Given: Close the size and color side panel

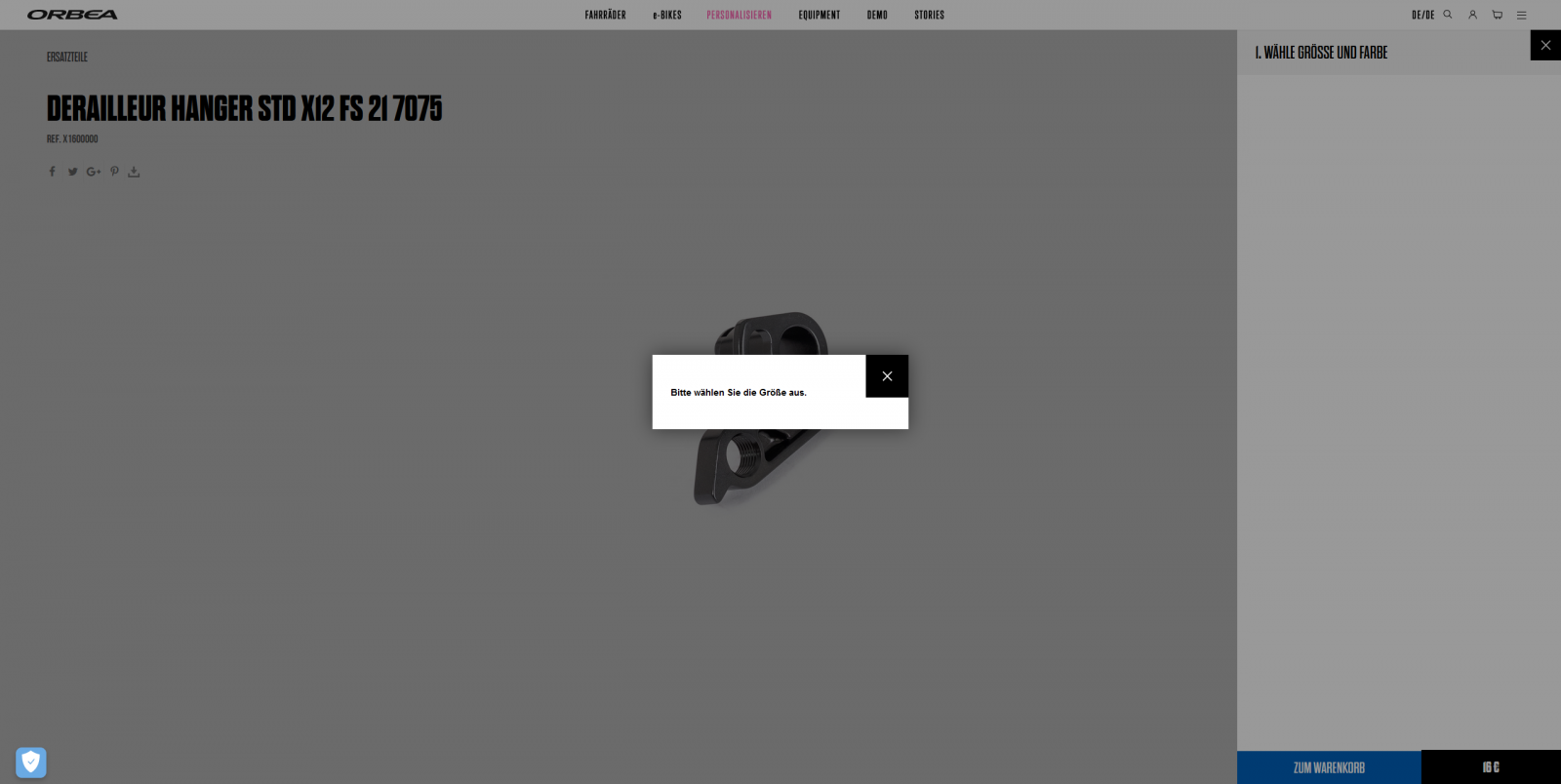Looking at the screenshot, I should 1545,45.
